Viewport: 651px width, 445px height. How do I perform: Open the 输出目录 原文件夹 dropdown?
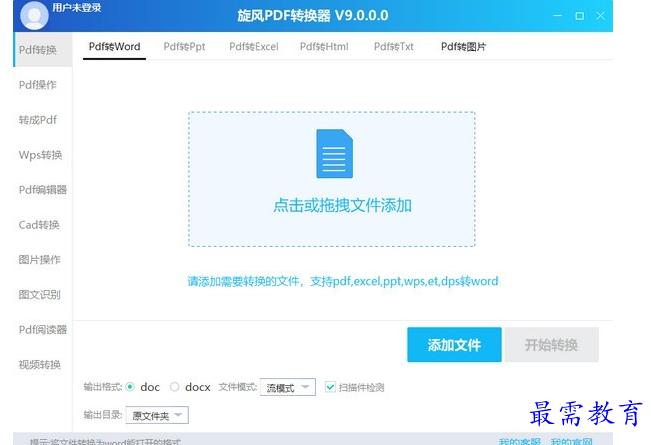(x=157, y=415)
